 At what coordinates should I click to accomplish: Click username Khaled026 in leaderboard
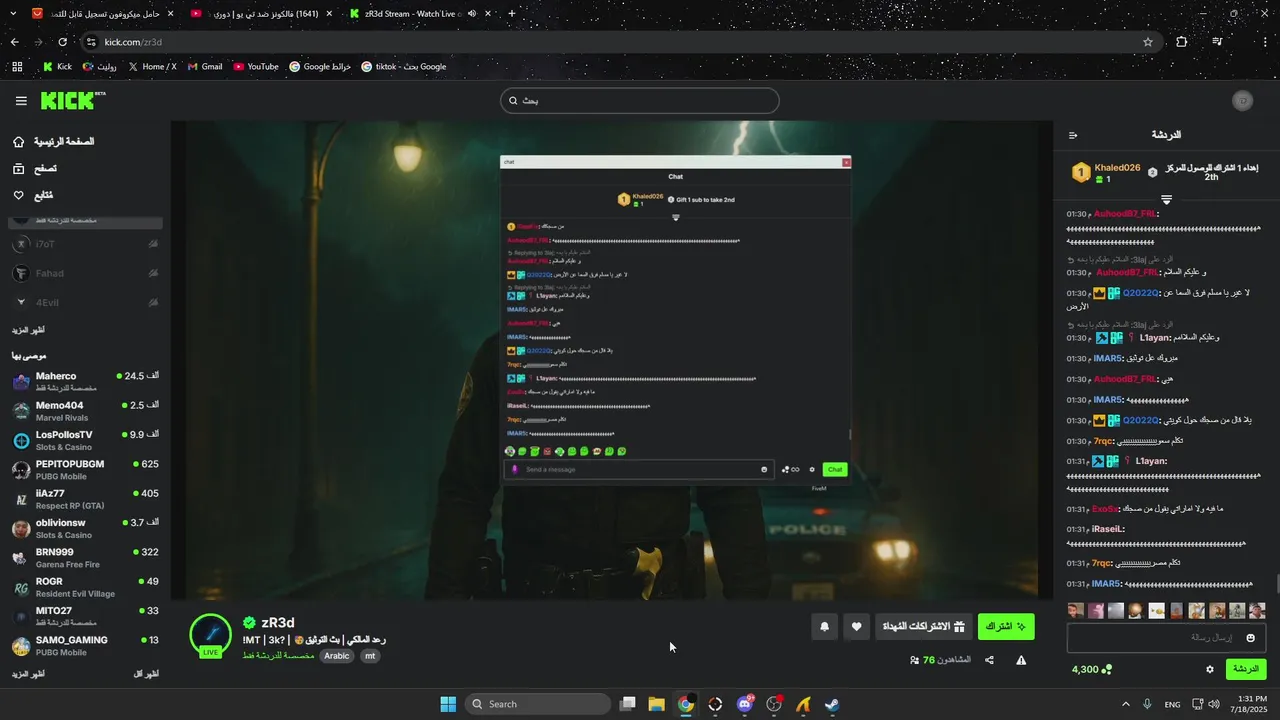tap(1117, 168)
